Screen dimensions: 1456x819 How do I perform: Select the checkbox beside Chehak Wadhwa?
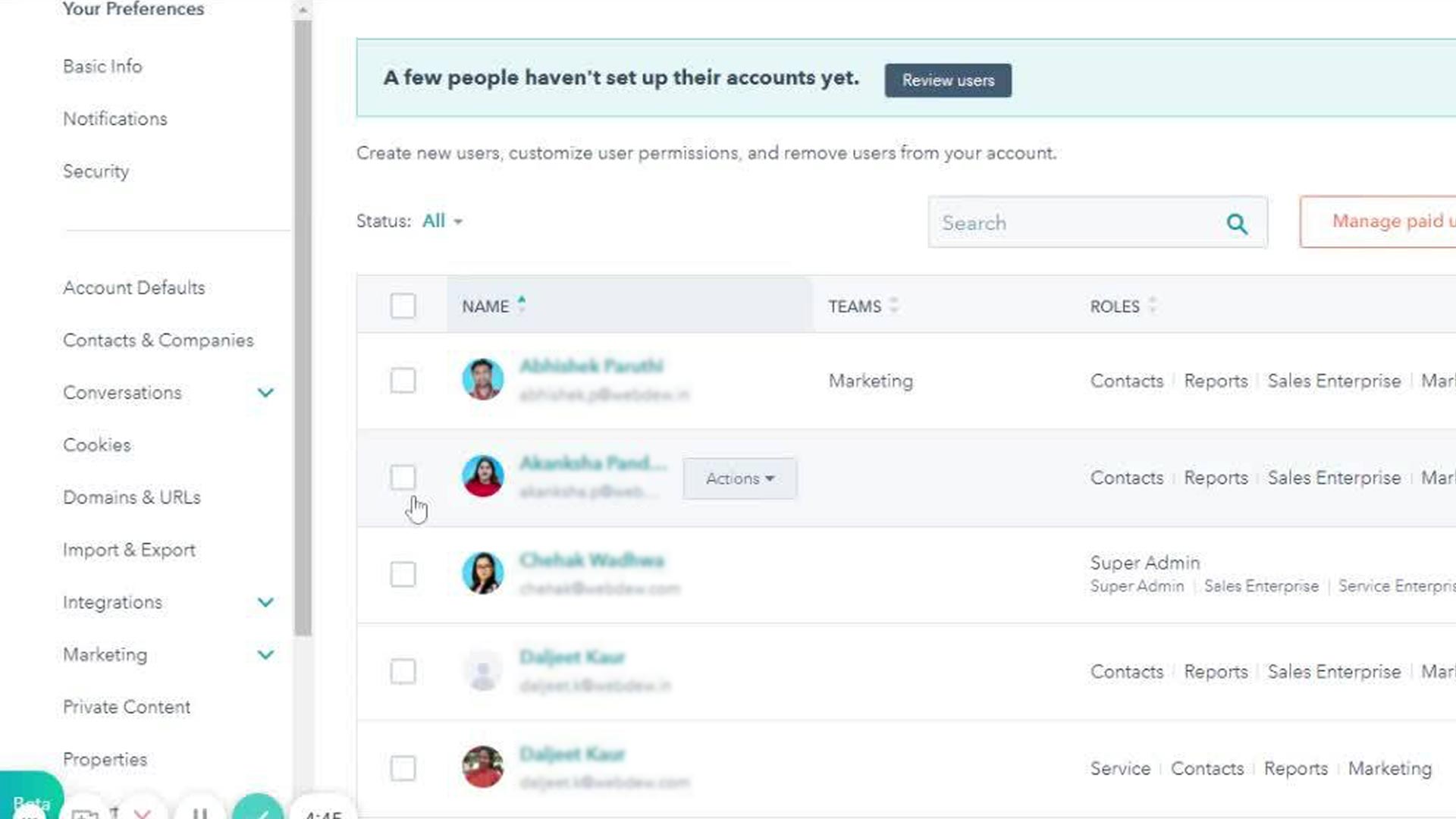click(x=403, y=576)
